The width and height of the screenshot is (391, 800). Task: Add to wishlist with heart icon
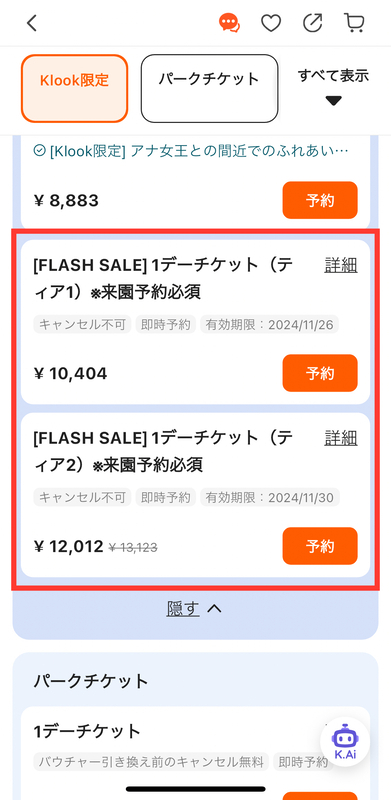tap(271, 23)
